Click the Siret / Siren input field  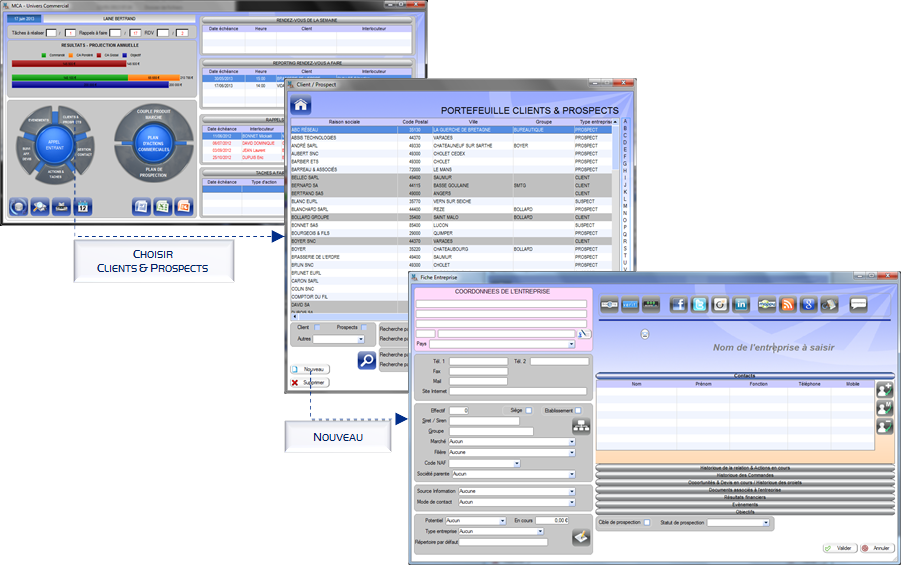tap(484, 421)
